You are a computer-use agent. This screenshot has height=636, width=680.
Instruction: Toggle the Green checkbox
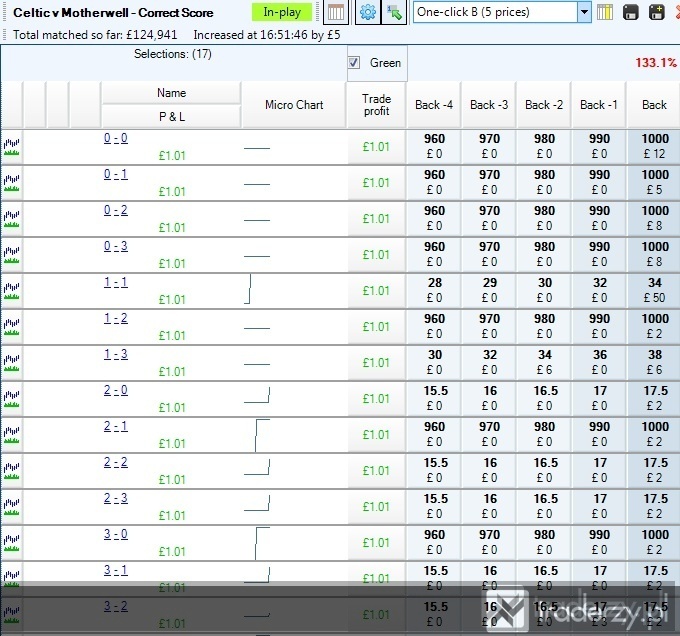coord(354,63)
